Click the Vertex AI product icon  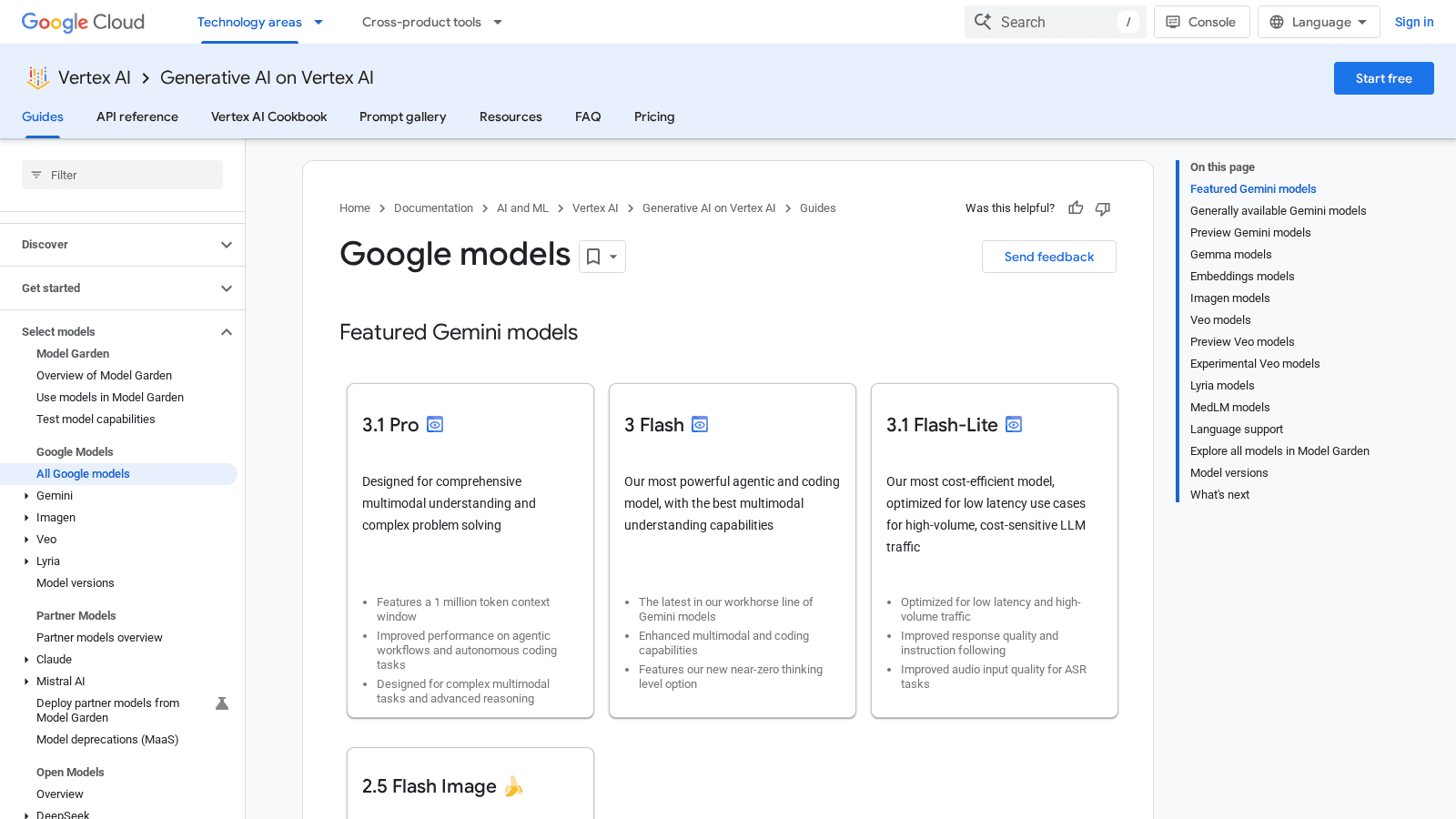[37, 78]
